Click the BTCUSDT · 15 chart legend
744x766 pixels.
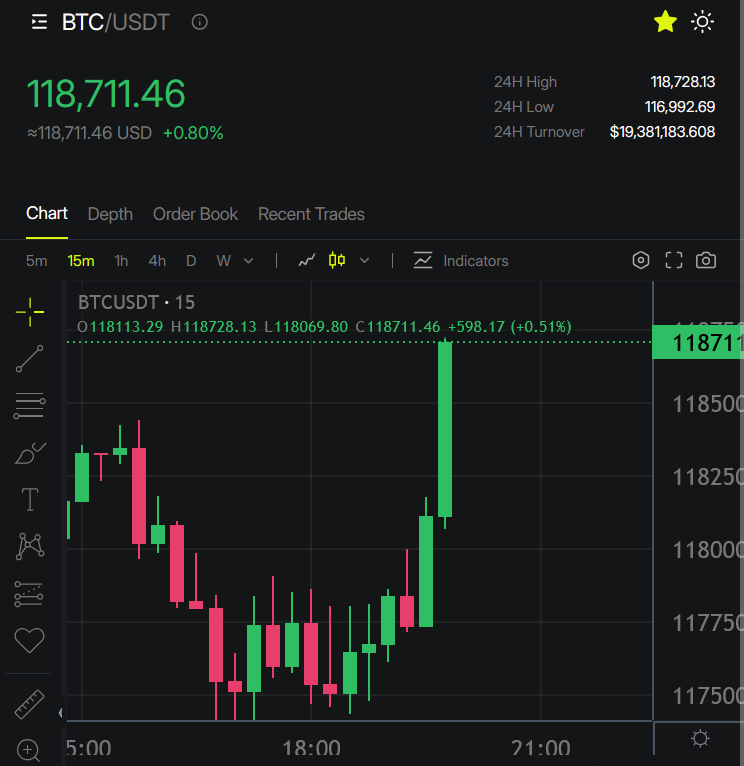[x=136, y=302]
